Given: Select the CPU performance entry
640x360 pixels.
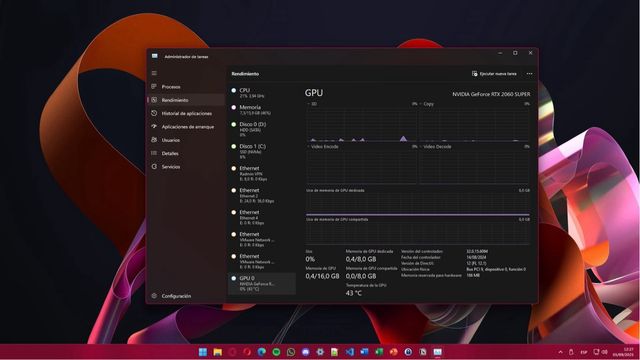Looking at the screenshot, I should pyautogui.click(x=262, y=93).
